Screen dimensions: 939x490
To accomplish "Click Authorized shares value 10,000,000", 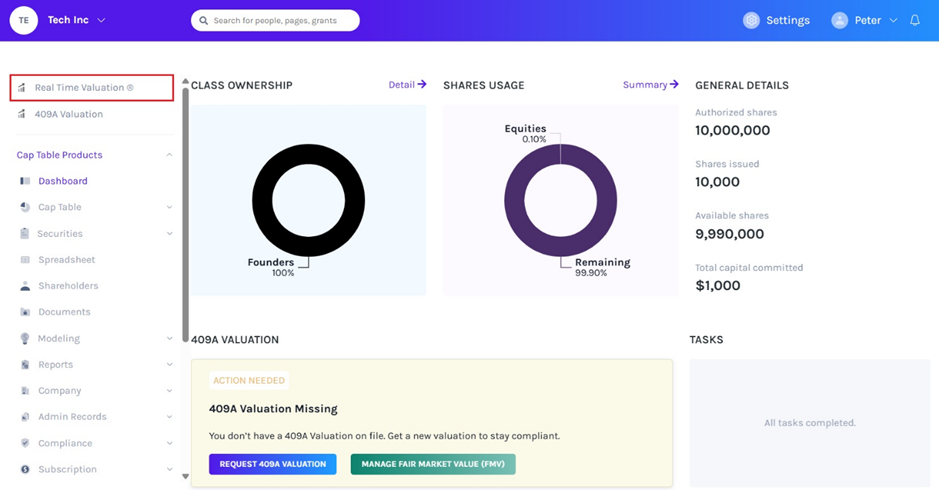I will pos(732,130).
